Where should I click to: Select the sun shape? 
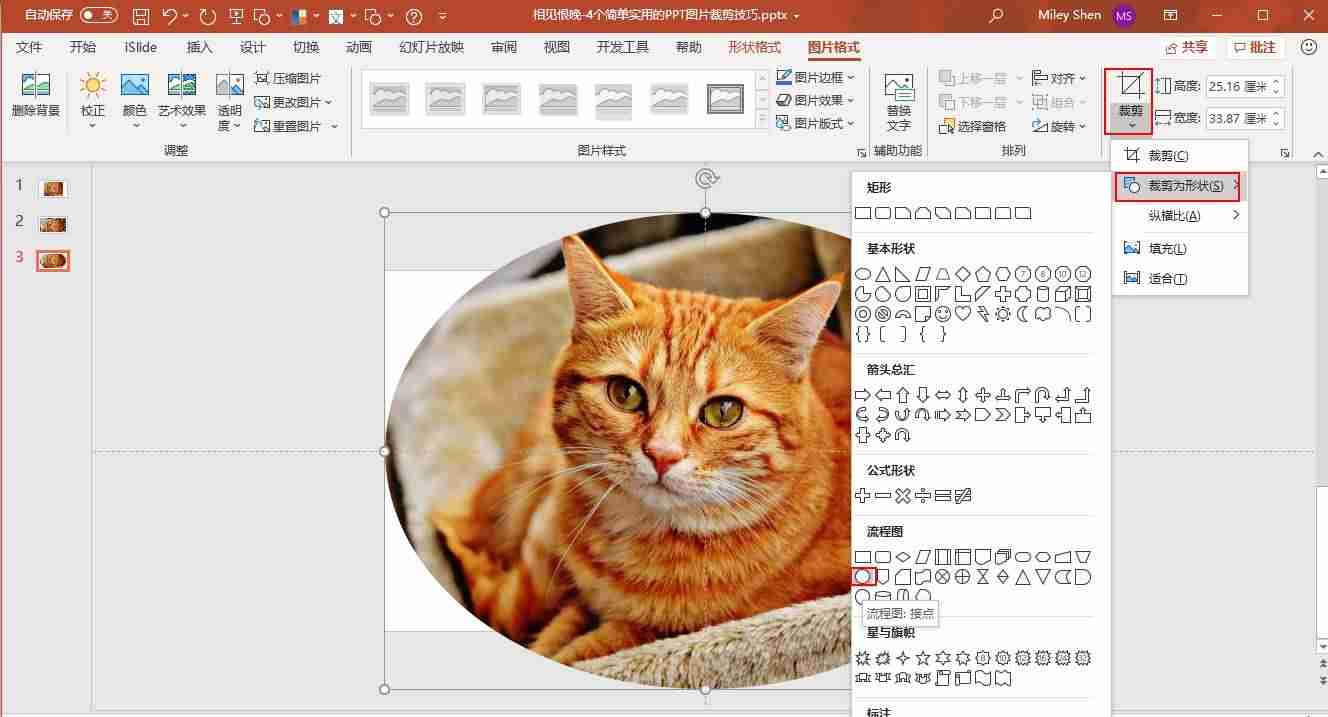pyautogui.click(x=1003, y=314)
